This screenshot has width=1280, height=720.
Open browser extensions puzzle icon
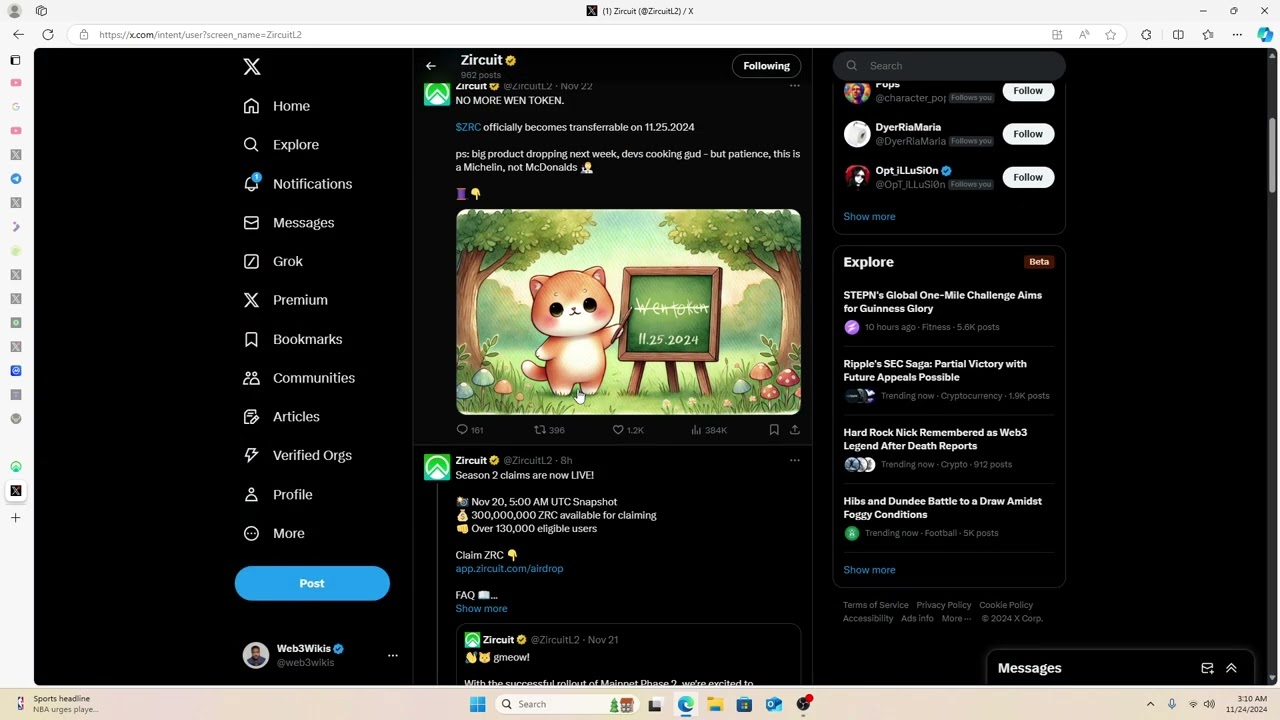pyautogui.click(x=1146, y=35)
